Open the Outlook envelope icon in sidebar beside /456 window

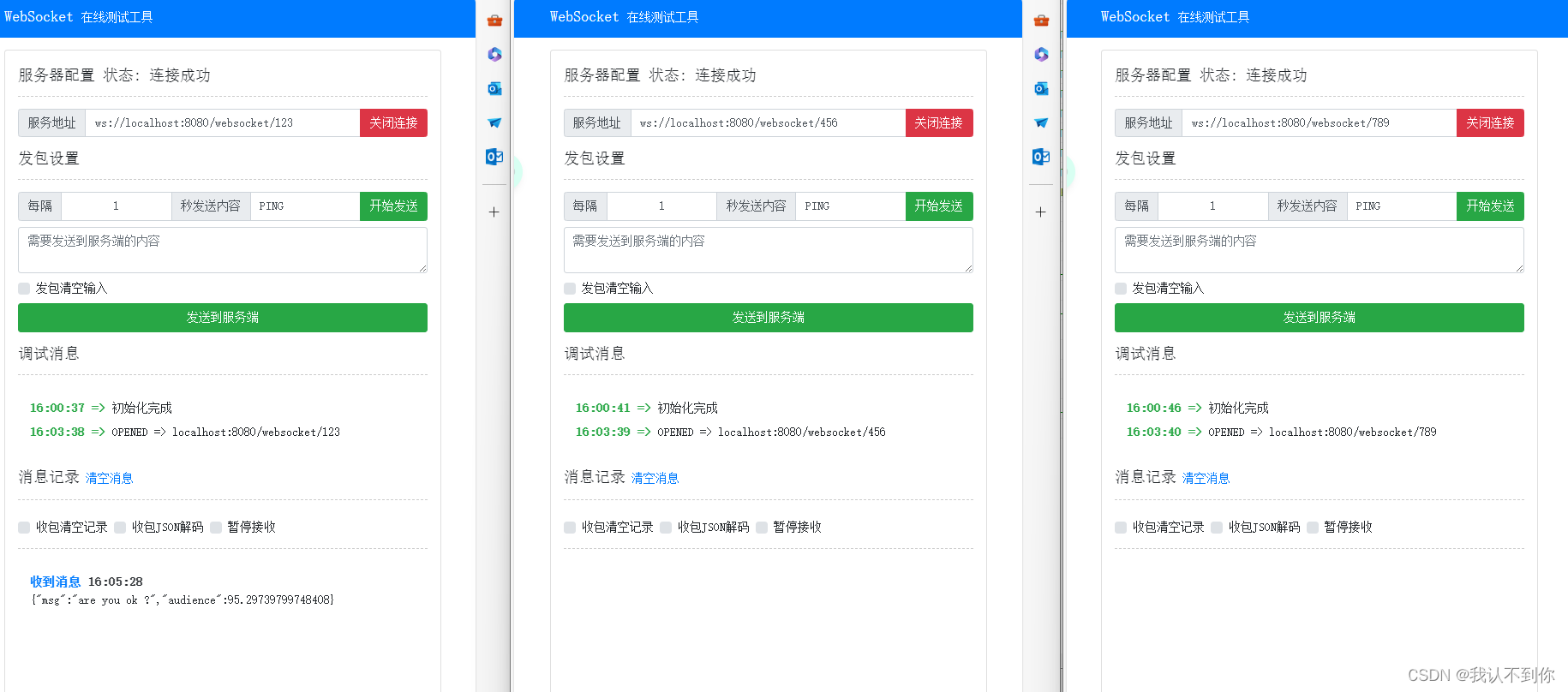1041,88
